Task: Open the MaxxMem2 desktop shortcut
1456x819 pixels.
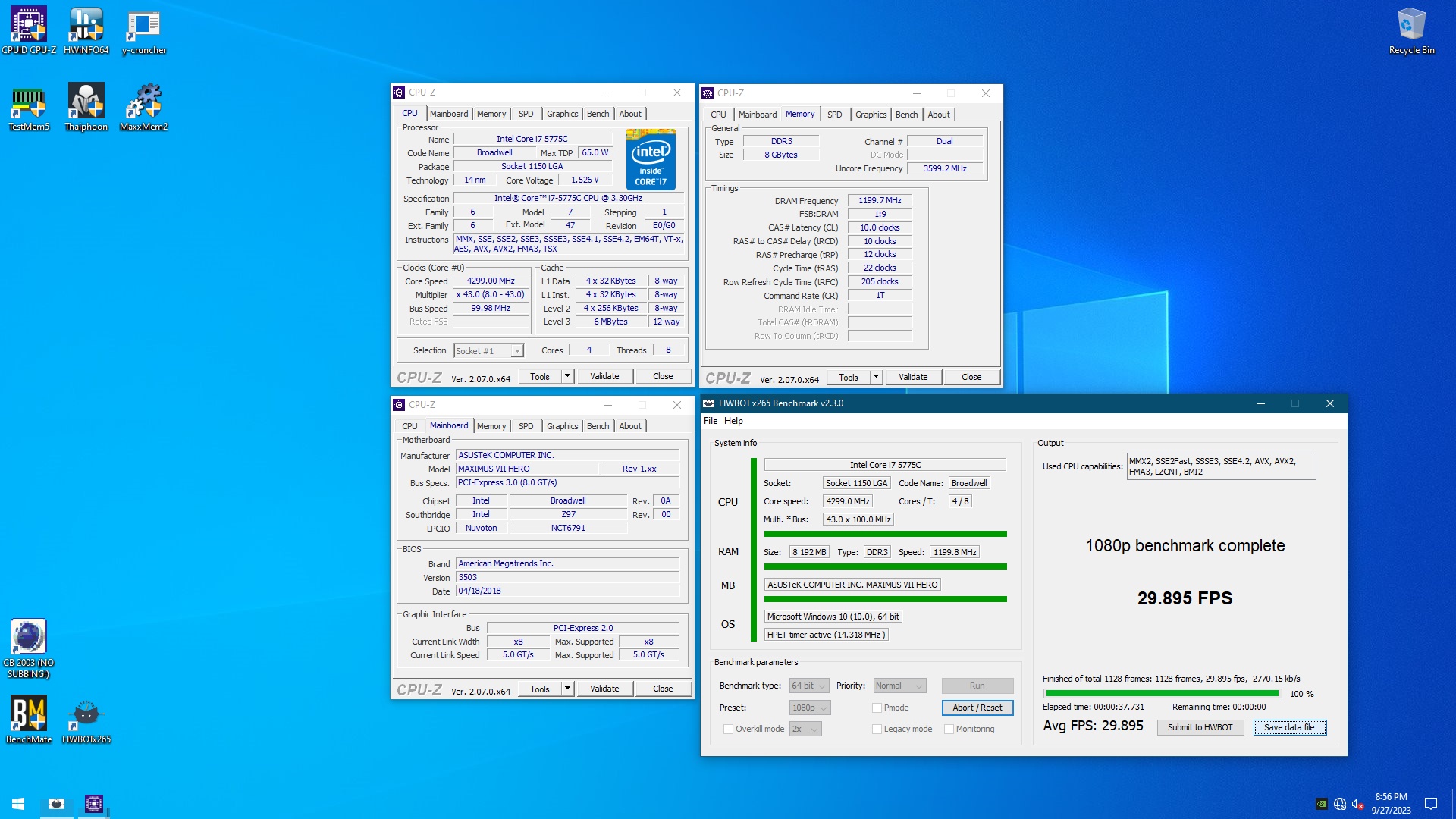Action: (143, 107)
